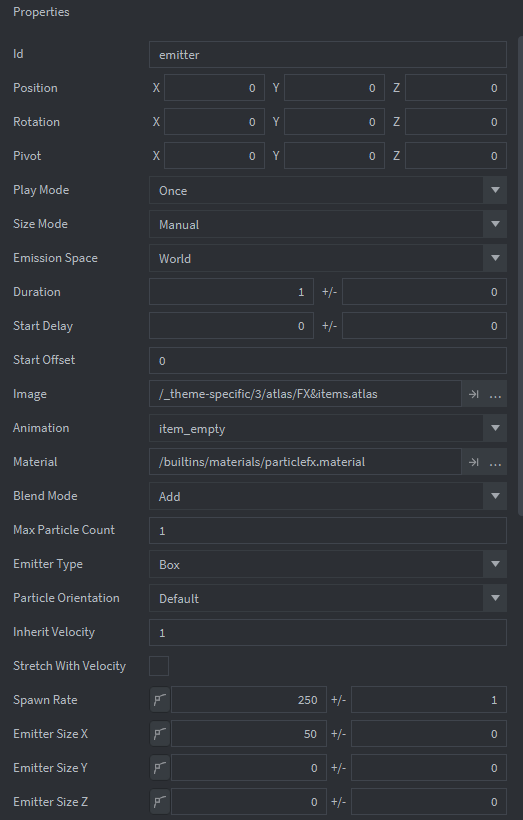Click the Max Particle Count field
The height and width of the screenshot is (820, 523).
pos(328,530)
